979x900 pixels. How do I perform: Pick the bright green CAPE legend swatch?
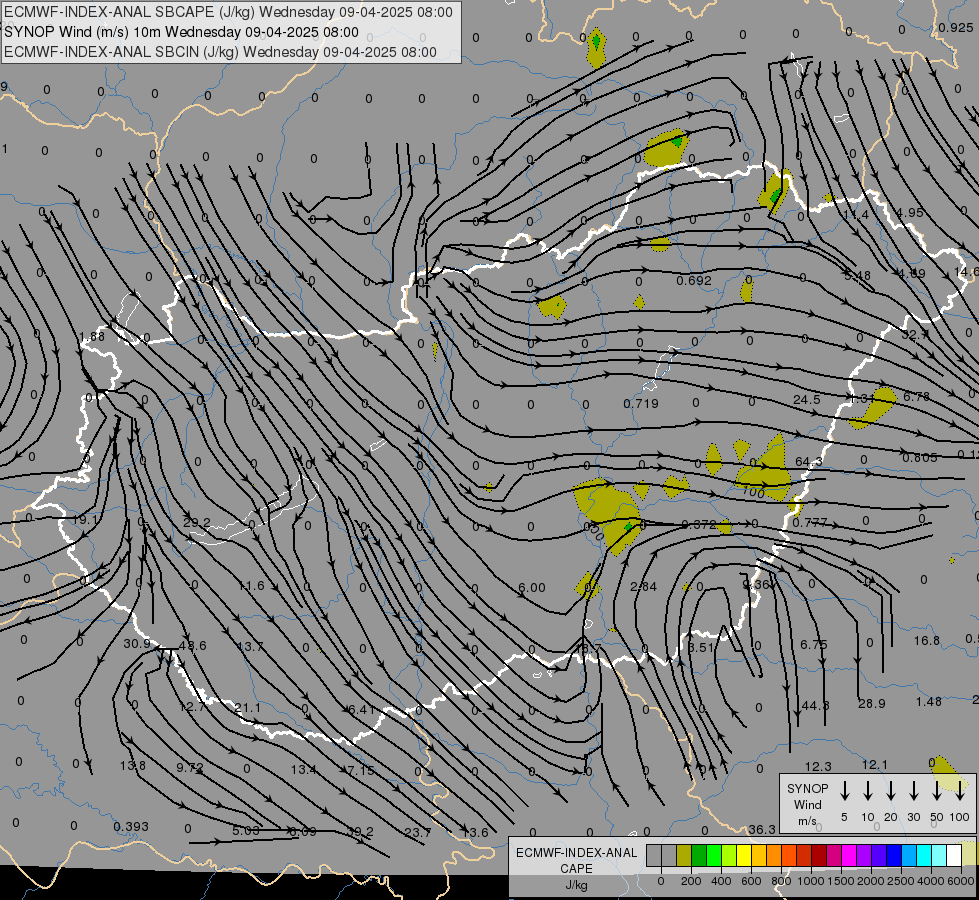click(714, 856)
